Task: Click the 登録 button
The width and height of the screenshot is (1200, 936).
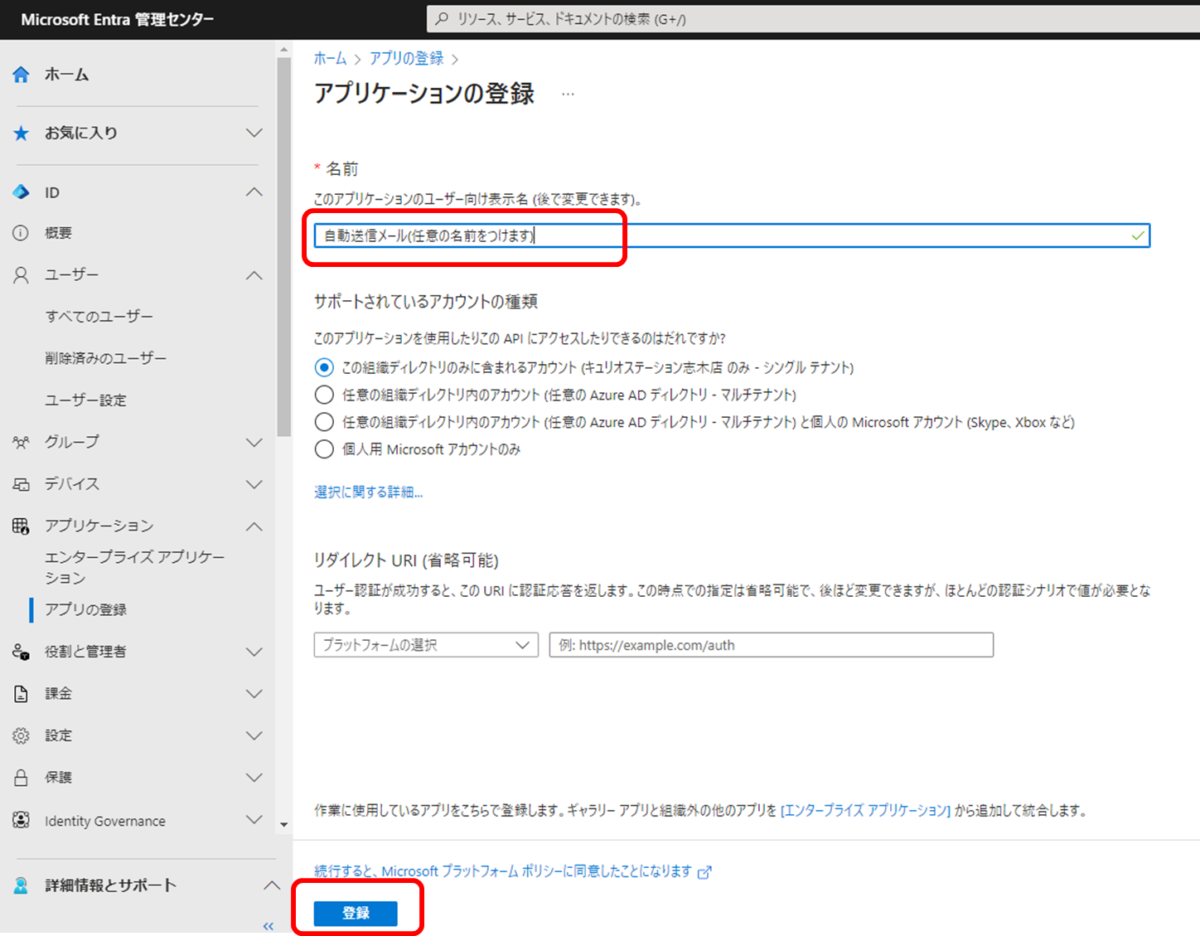Action: point(355,913)
